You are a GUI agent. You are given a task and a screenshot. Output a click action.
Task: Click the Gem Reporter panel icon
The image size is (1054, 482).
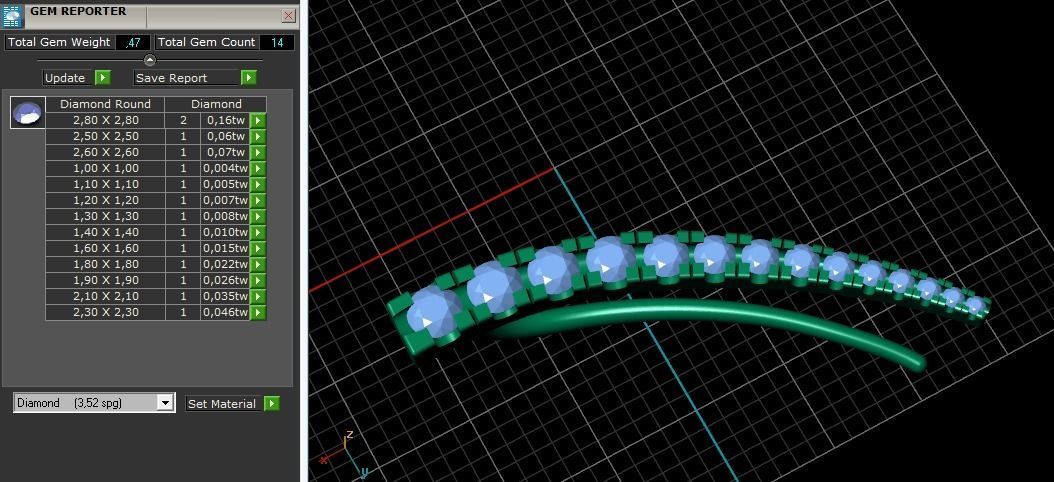[x=13, y=15]
